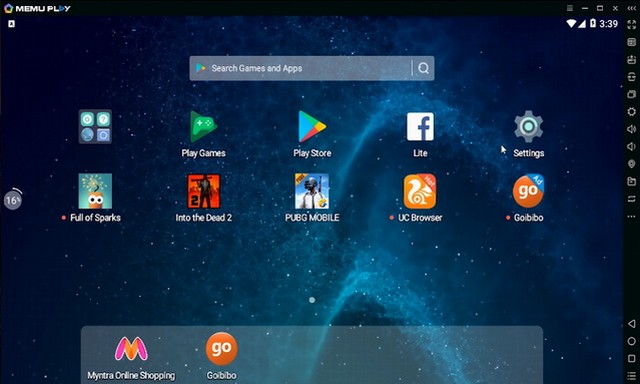The image size is (640, 384).
Task: Click the Android home circle button
Action: point(631,341)
